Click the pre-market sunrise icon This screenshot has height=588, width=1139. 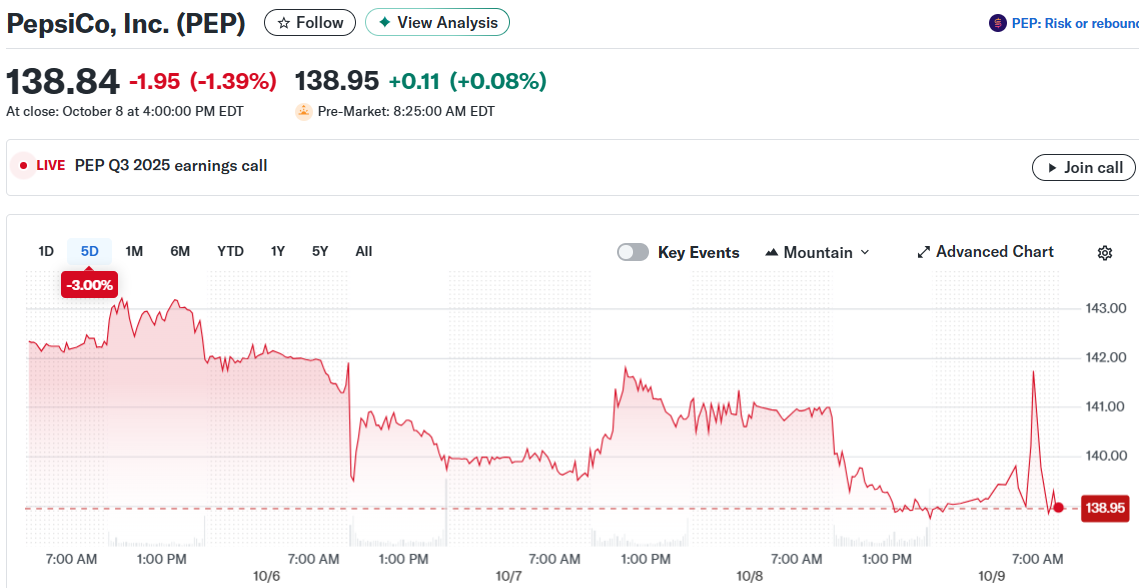[304, 112]
